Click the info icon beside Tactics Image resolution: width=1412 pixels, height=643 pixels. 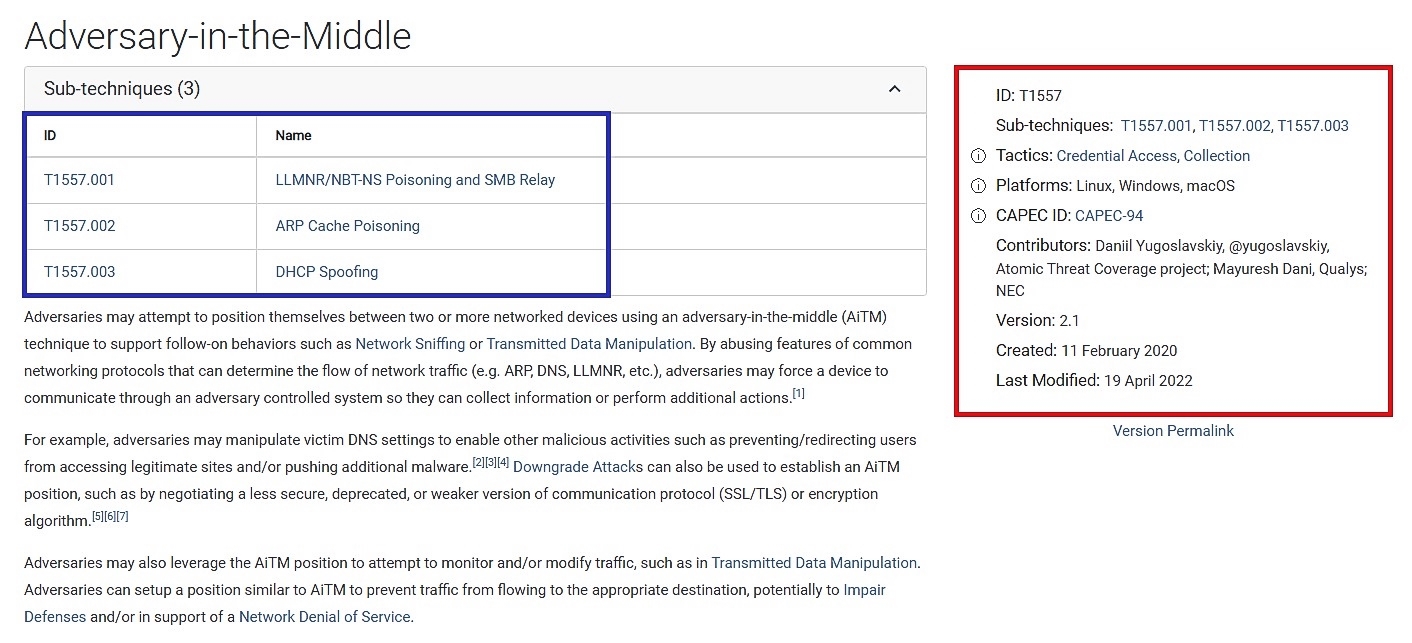[979, 156]
